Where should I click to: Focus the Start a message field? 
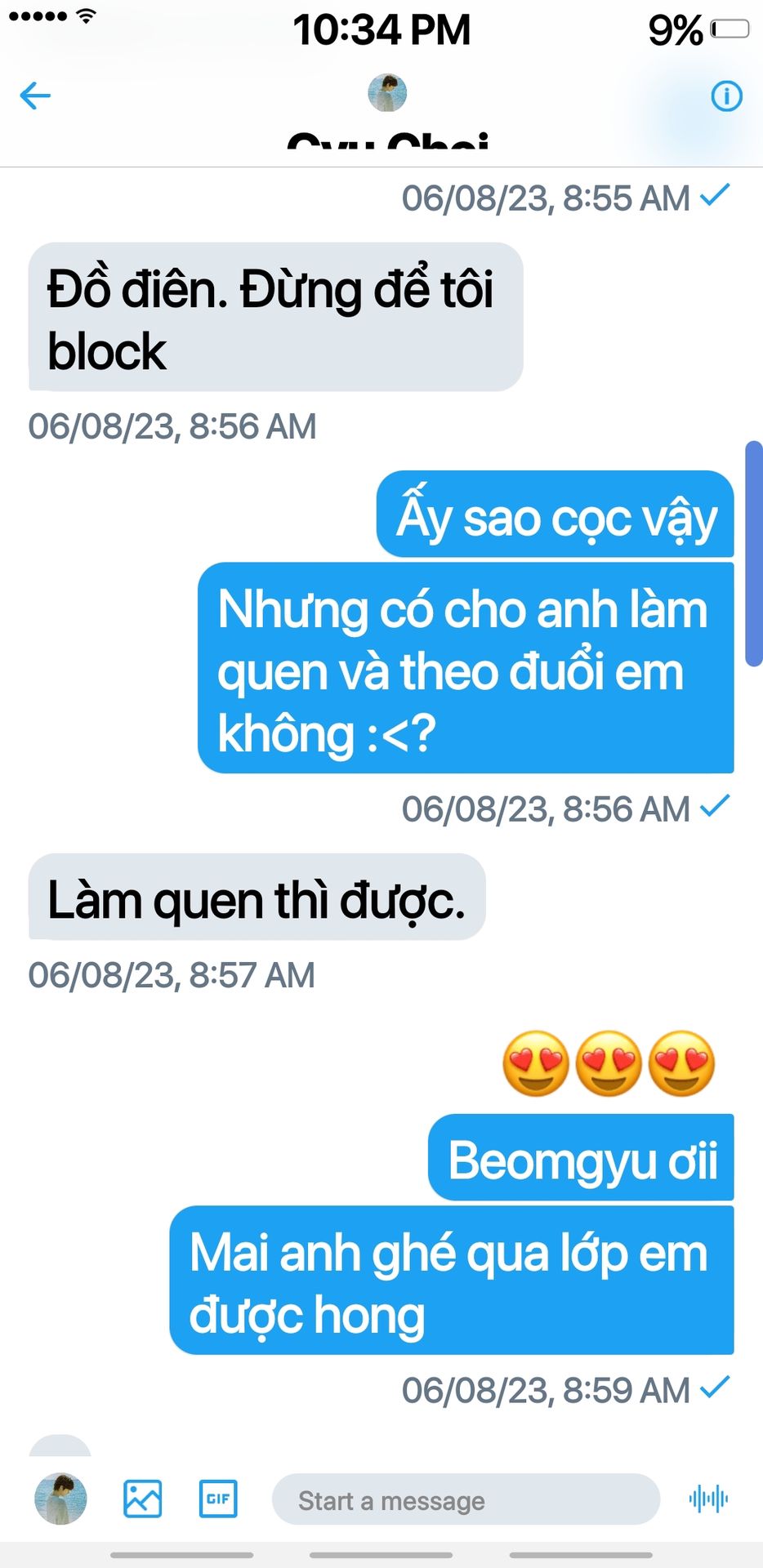tap(466, 1499)
